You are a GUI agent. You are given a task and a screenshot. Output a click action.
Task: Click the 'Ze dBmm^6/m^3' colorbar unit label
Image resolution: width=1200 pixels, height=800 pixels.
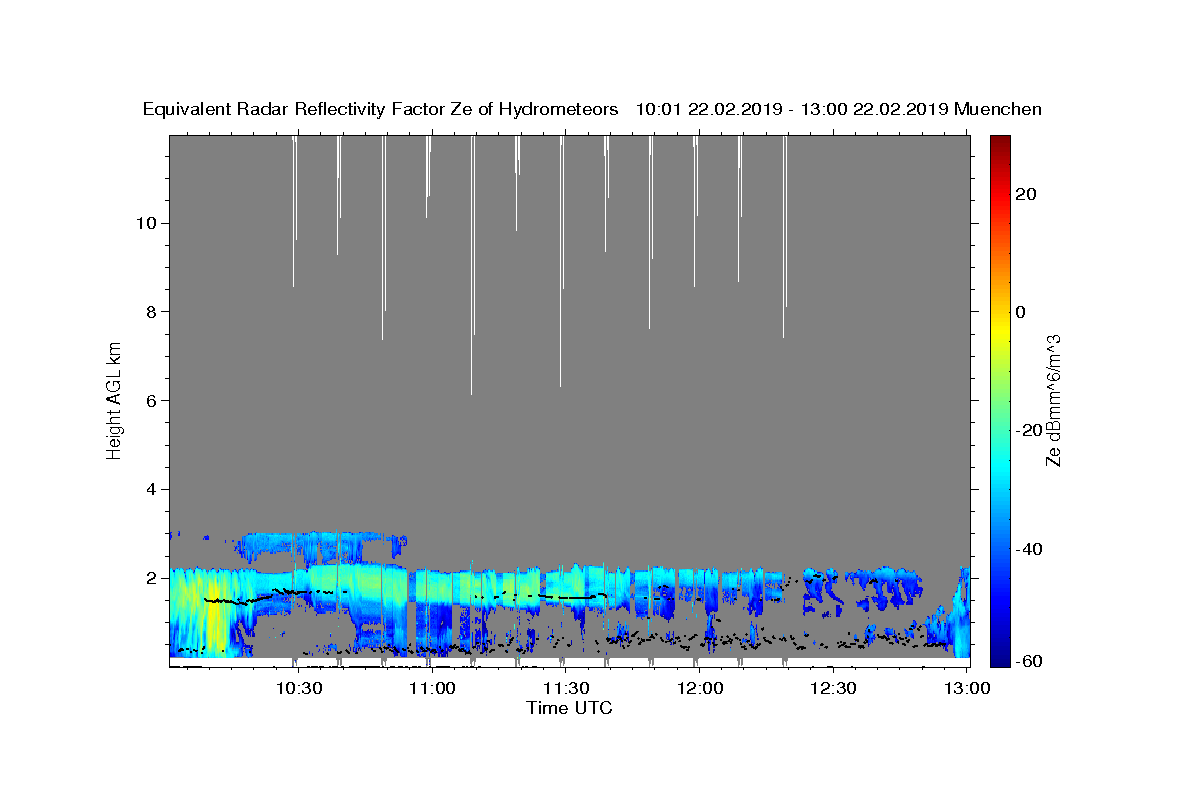[1053, 400]
